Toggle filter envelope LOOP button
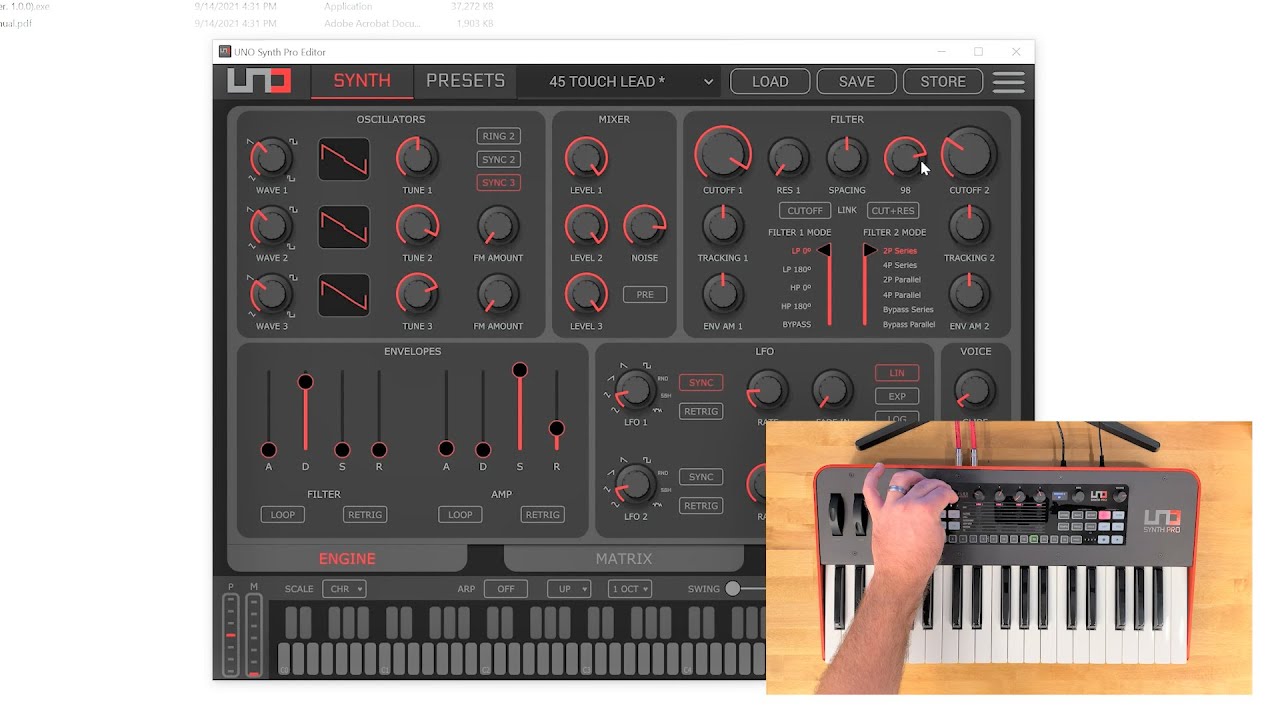 [283, 514]
